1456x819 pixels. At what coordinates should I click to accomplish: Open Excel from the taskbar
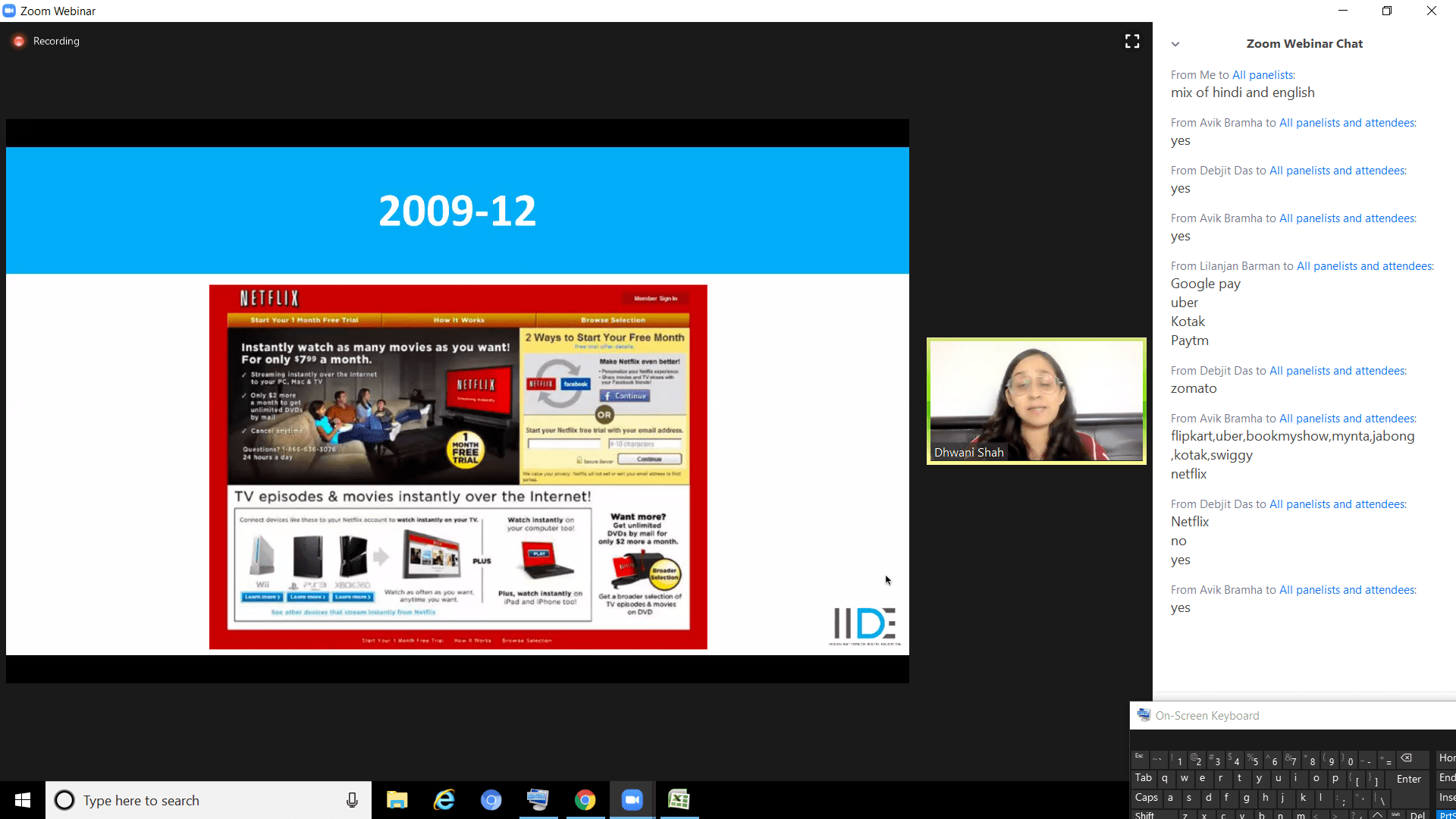(x=679, y=800)
